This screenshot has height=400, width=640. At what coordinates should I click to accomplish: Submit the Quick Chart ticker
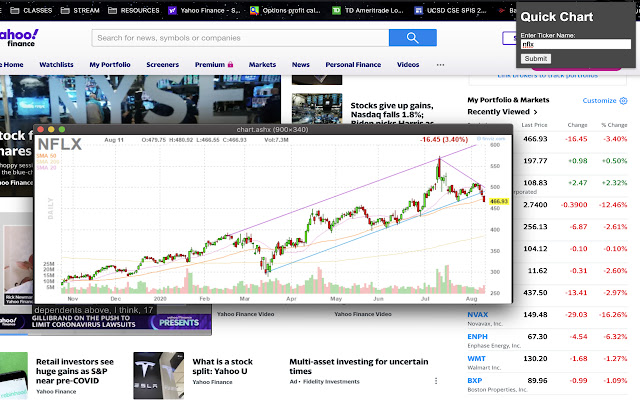coord(536,59)
